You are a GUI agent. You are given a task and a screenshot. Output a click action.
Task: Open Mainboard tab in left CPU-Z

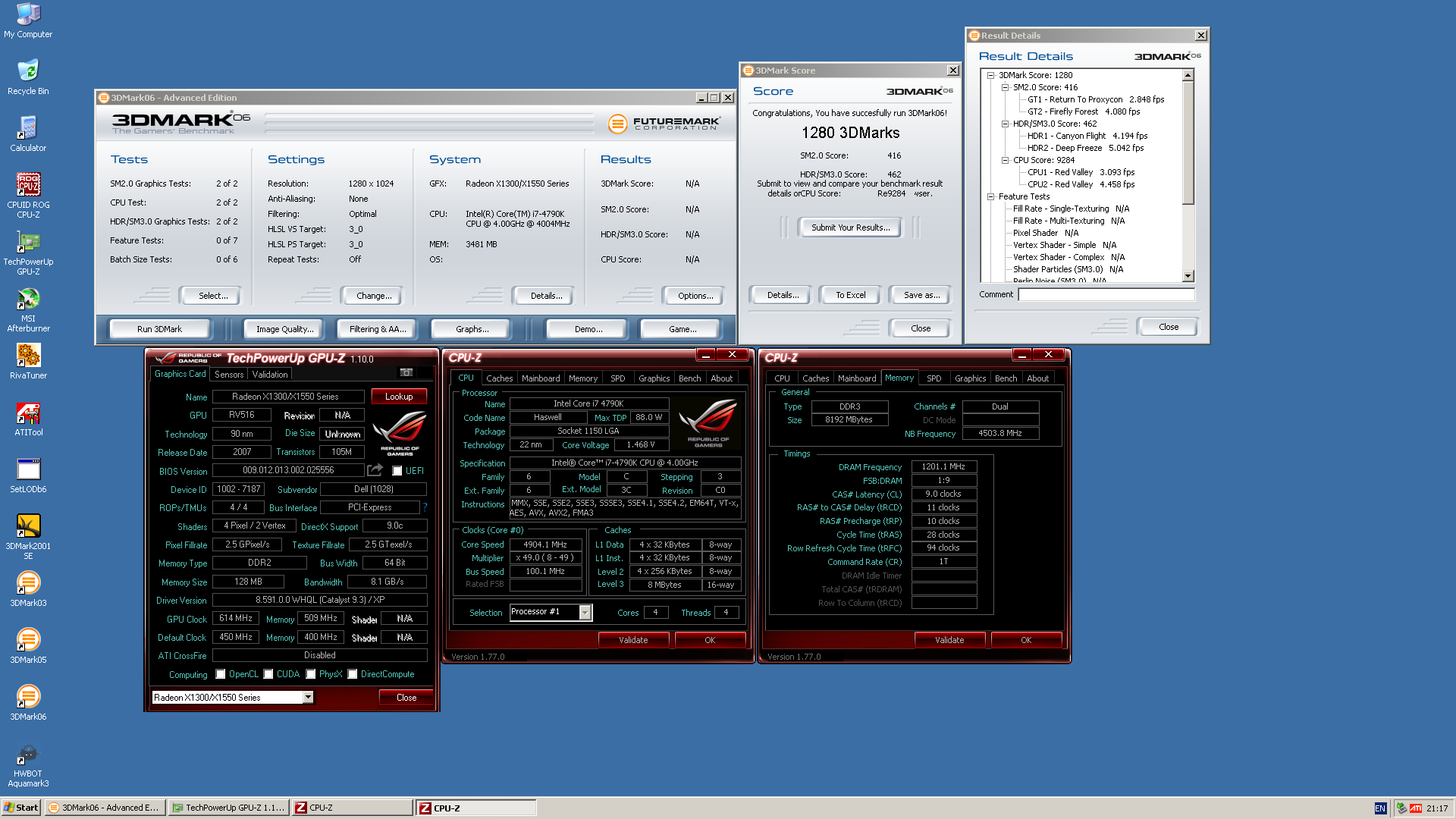(541, 378)
